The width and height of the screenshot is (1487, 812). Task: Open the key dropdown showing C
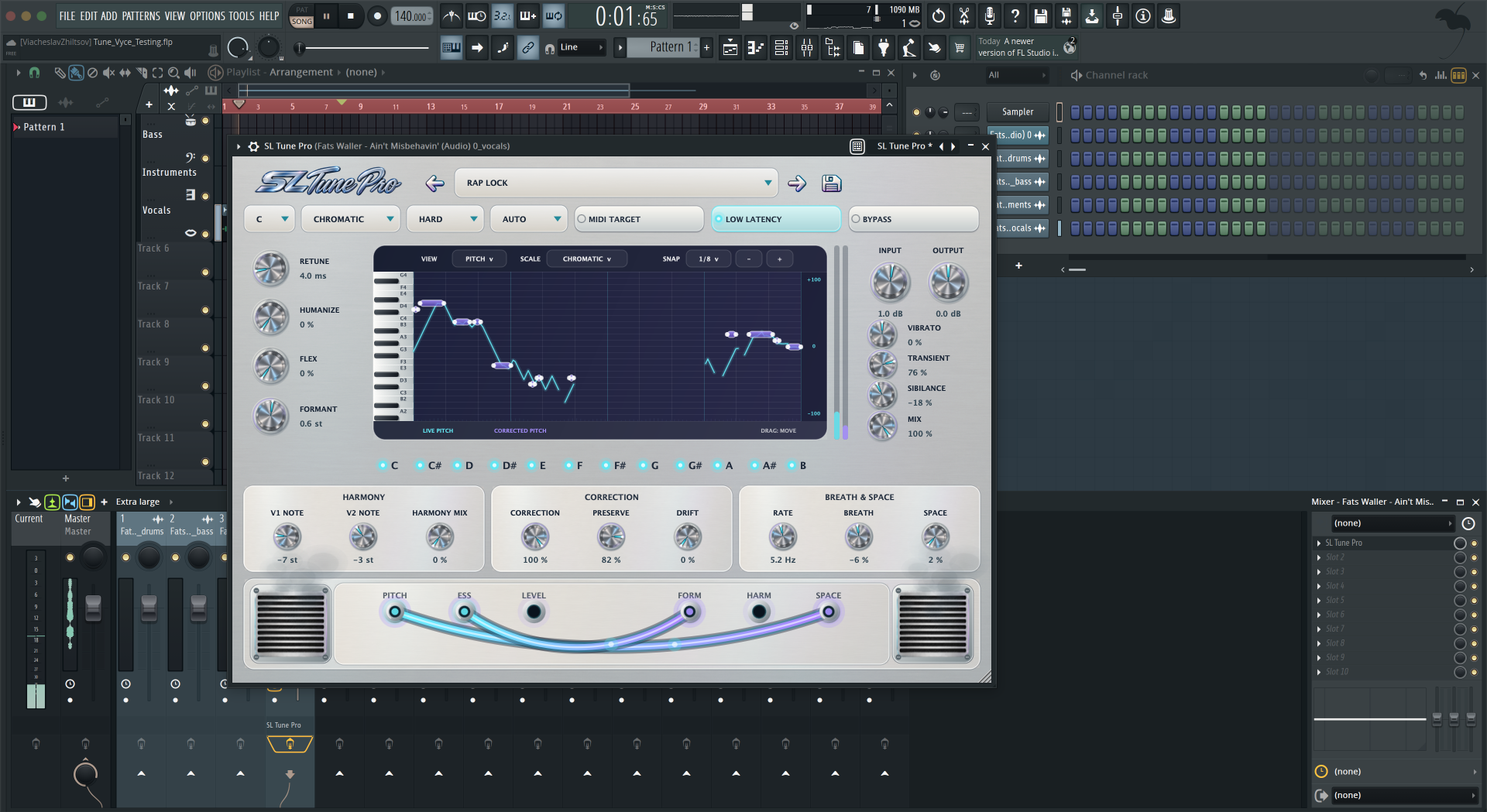(270, 219)
